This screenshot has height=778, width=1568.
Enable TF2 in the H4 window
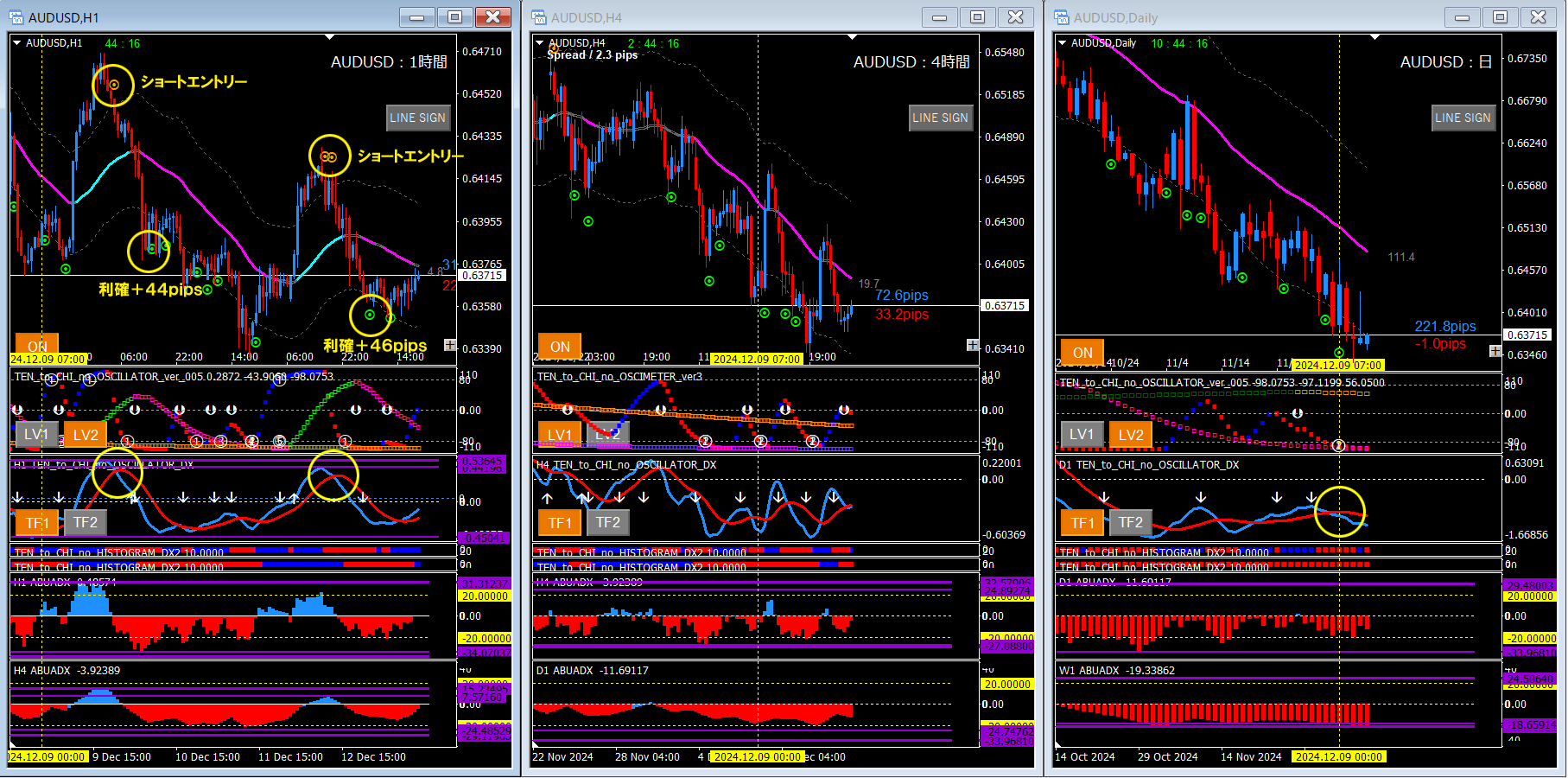click(608, 522)
